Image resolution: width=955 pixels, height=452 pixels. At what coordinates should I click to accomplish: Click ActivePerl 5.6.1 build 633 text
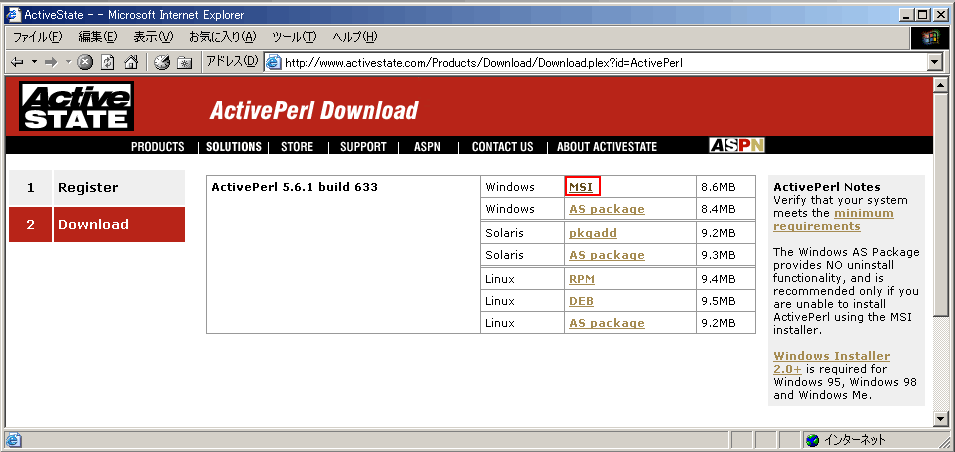point(294,187)
